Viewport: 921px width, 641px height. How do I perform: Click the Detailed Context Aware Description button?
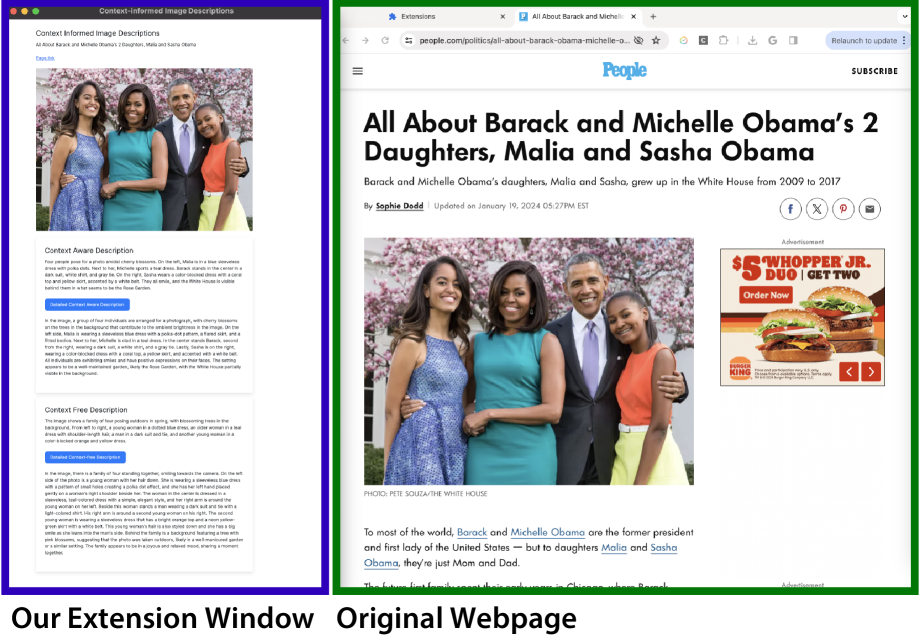pyautogui.click(x=88, y=304)
